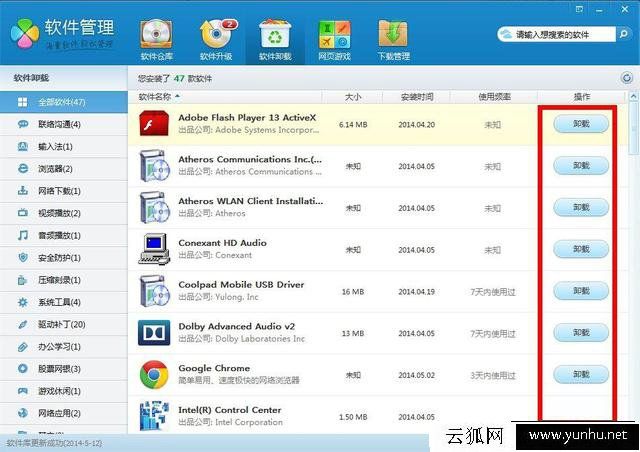The image size is (640, 452).
Task: Select 办公学习(1) category
Action: pyautogui.click(x=64, y=347)
